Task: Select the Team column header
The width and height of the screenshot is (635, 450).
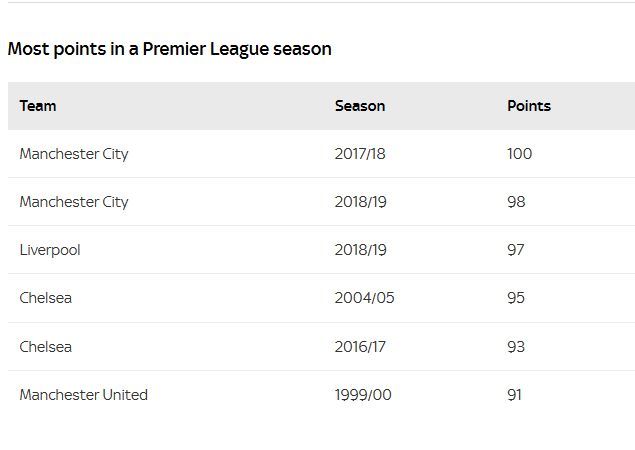Action: point(38,106)
